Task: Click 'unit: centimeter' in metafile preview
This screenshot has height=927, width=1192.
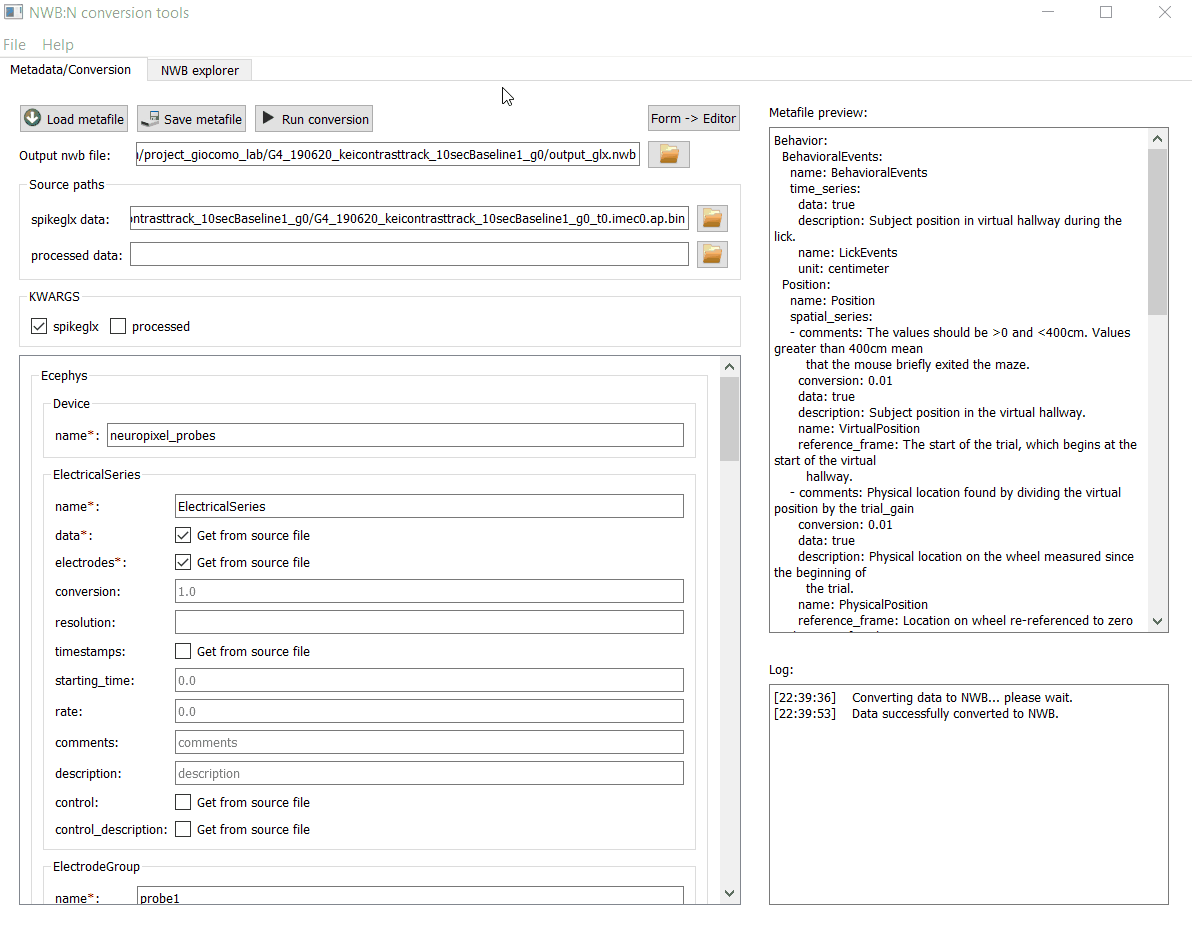Action: [843, 268]
